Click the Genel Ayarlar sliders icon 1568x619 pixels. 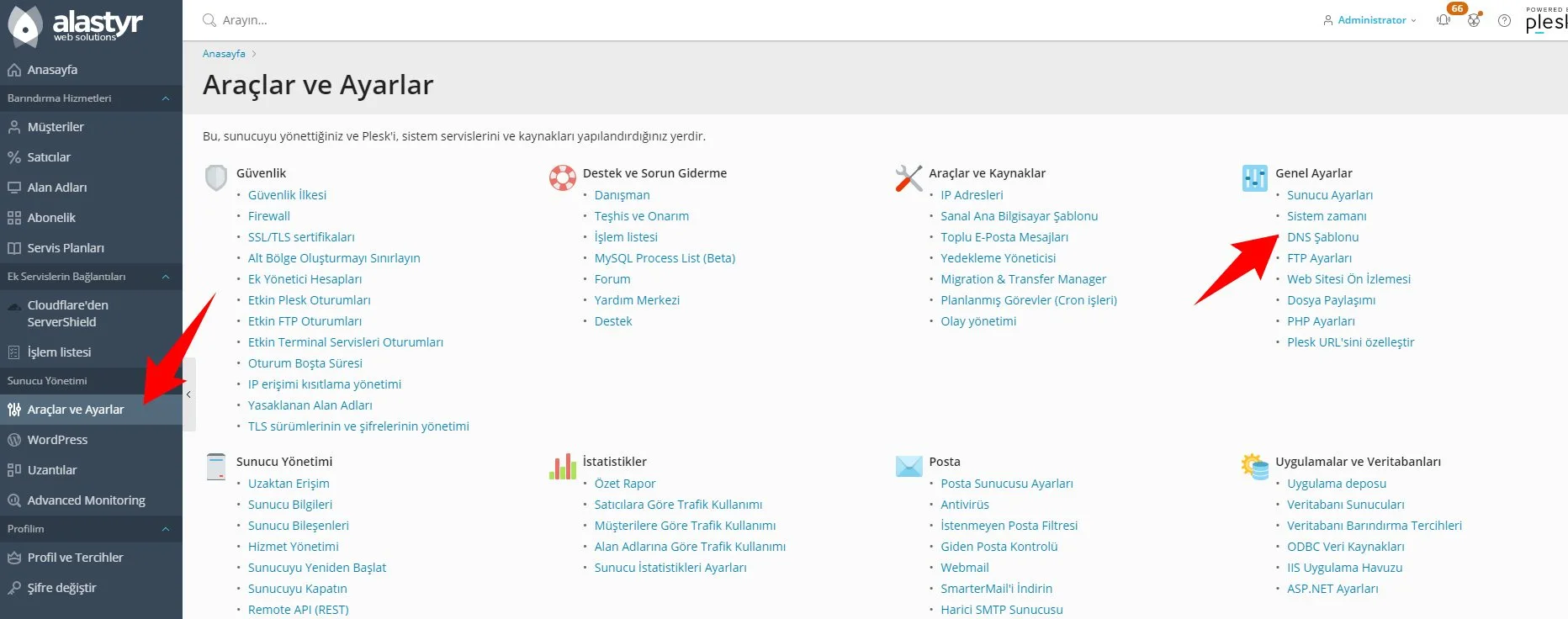coord(1254,177)
